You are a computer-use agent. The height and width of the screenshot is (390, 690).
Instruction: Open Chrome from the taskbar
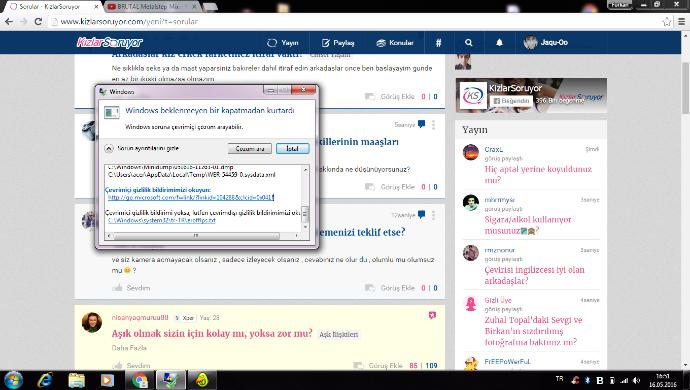(x=140, y=379)
